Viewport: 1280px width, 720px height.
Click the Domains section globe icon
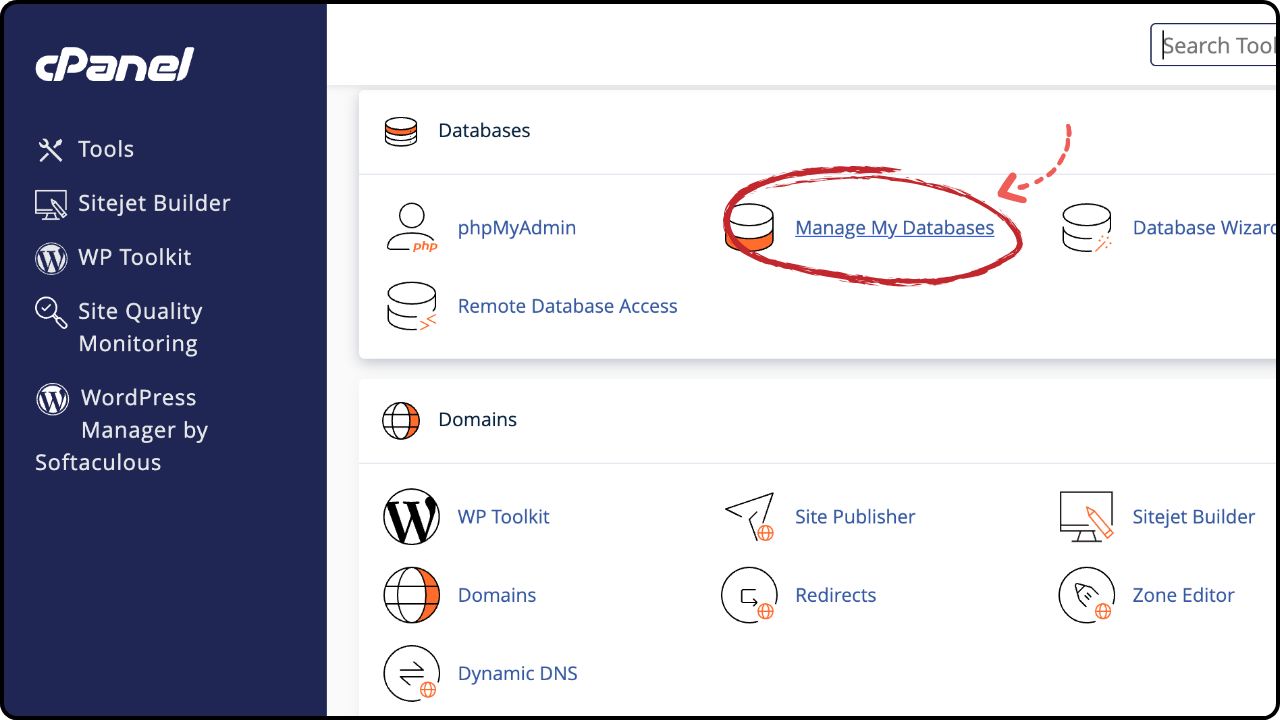click(401, 420)
